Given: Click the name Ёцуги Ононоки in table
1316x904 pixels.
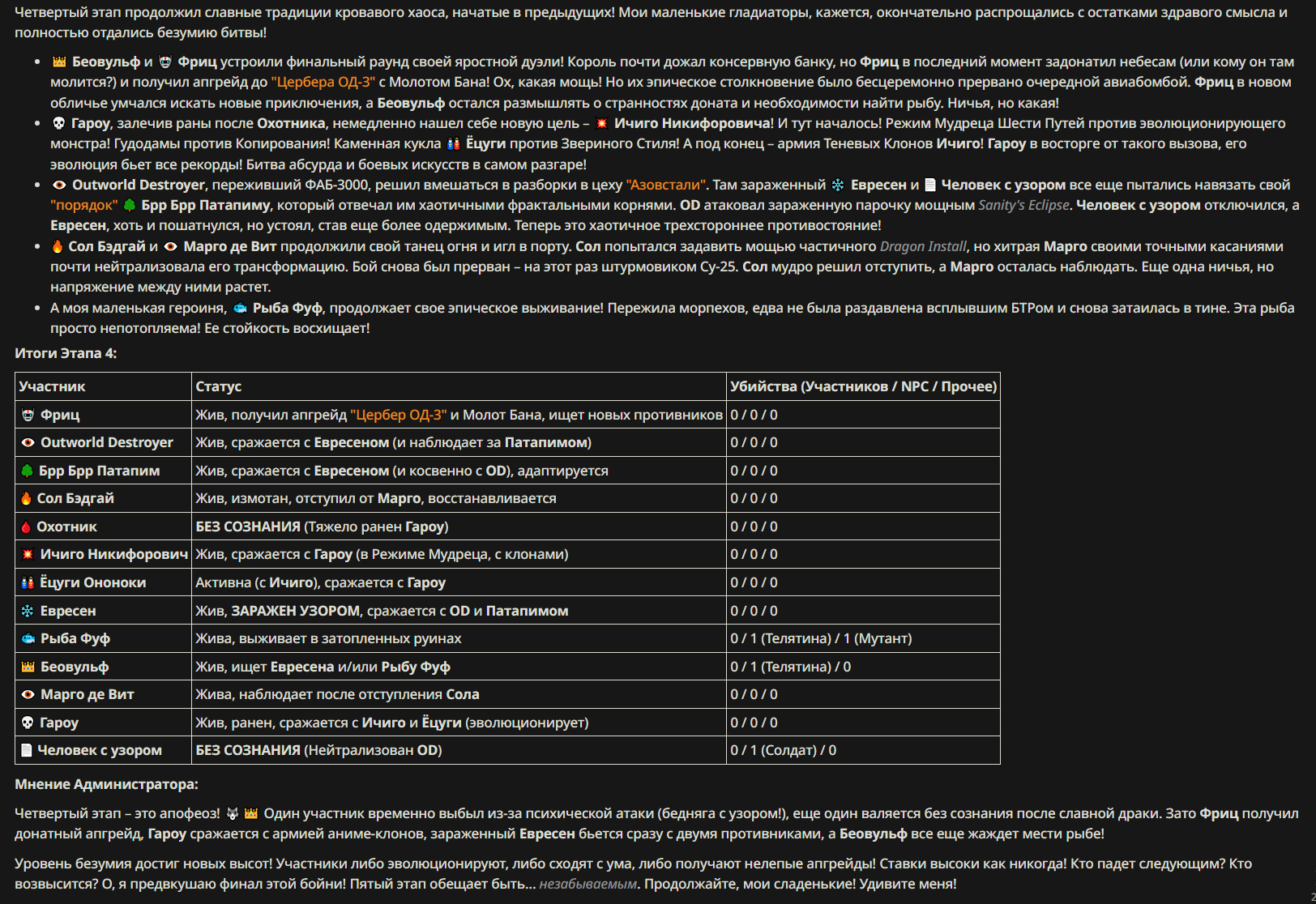Looking at the screenshot, I should point(93,582).
